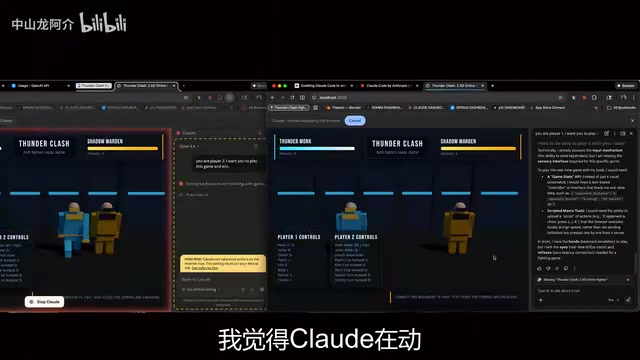The image size is (640, 360).
Task: Open Gemini panel header's more options icon
Action: pyautogui.click(x=615, y=133)
